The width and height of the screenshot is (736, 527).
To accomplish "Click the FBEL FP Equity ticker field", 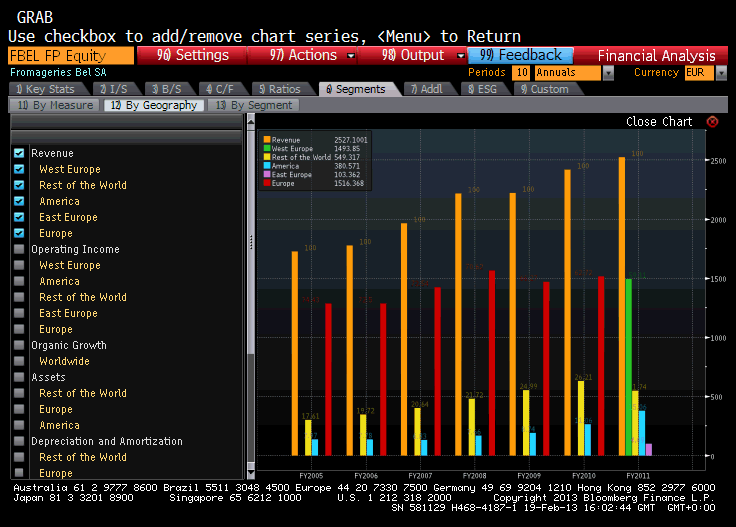I will pyautogui.click(x=70, y=56).
